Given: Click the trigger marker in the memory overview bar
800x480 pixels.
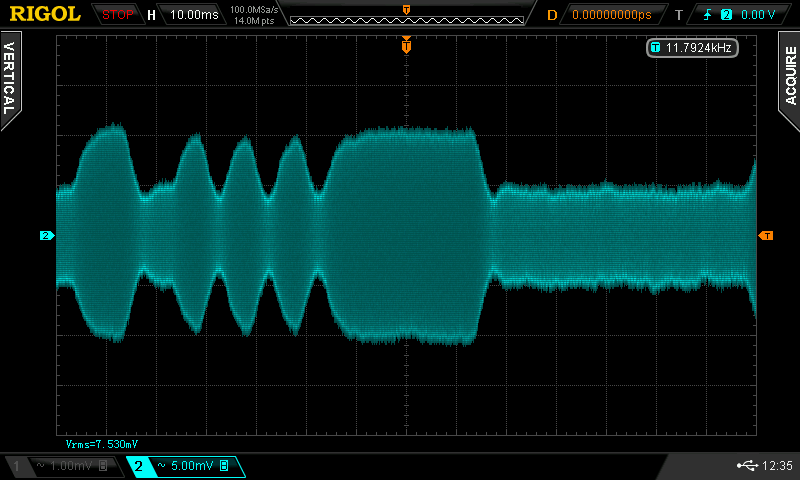Looking at the screenshot, I should [x=406, y=10].
